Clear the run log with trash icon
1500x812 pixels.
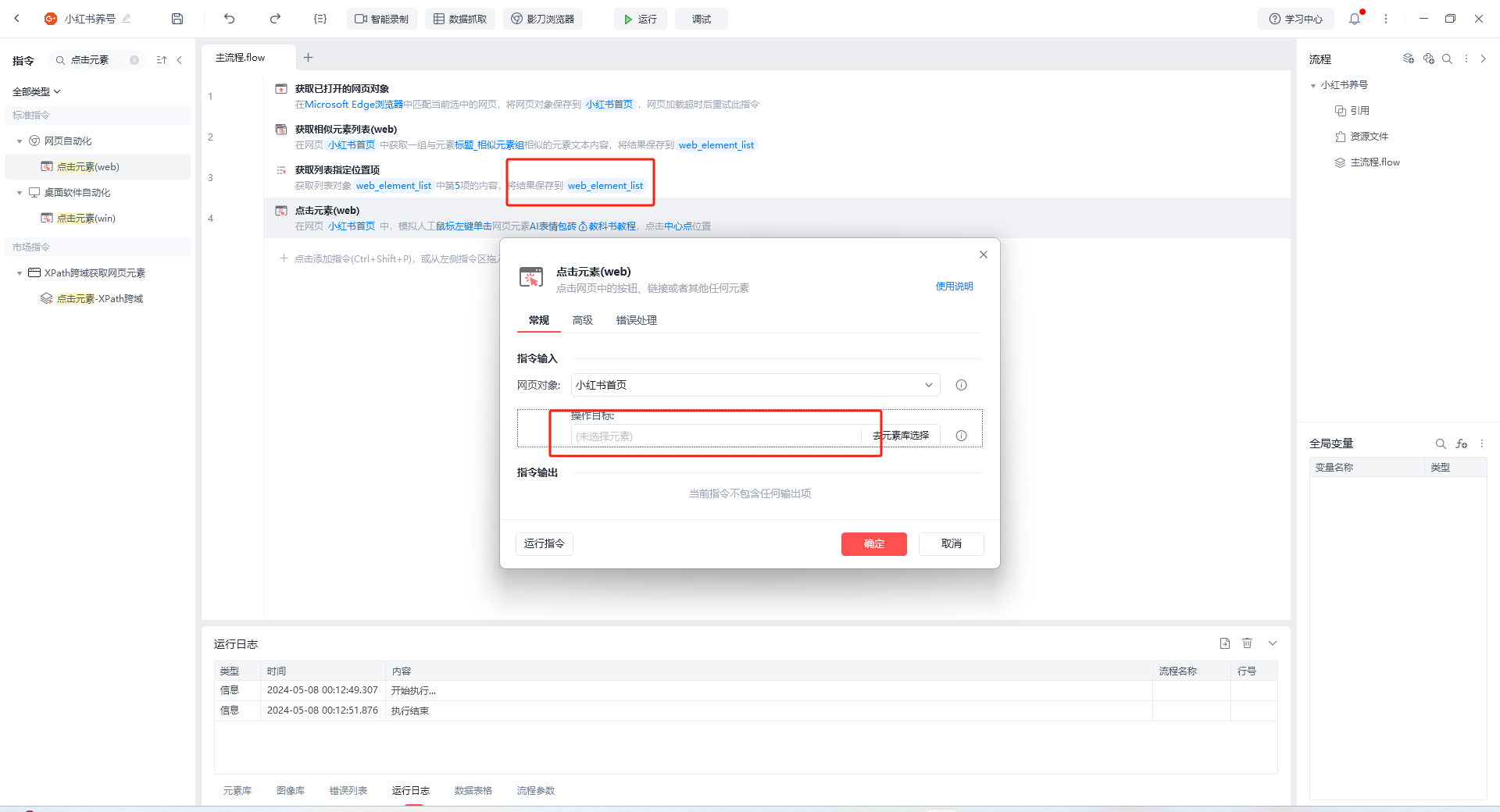click(1248, 643)
